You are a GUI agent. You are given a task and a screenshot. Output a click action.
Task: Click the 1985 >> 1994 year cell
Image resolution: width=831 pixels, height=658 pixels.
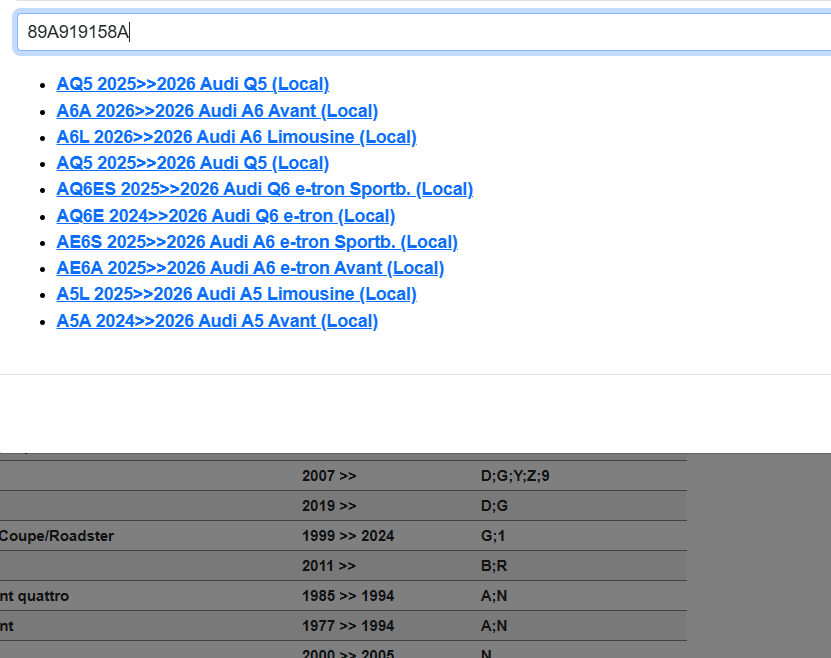[x=348, y=596]
